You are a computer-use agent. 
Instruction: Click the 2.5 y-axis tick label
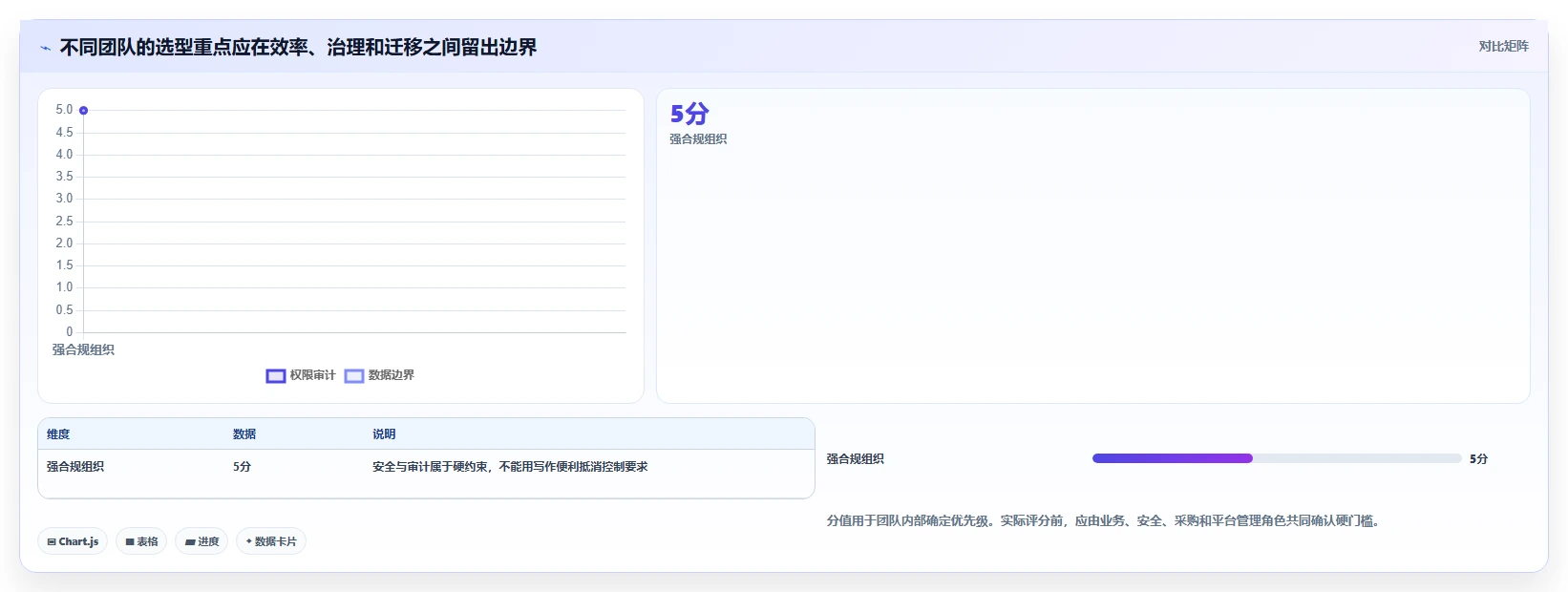point(64,222)
